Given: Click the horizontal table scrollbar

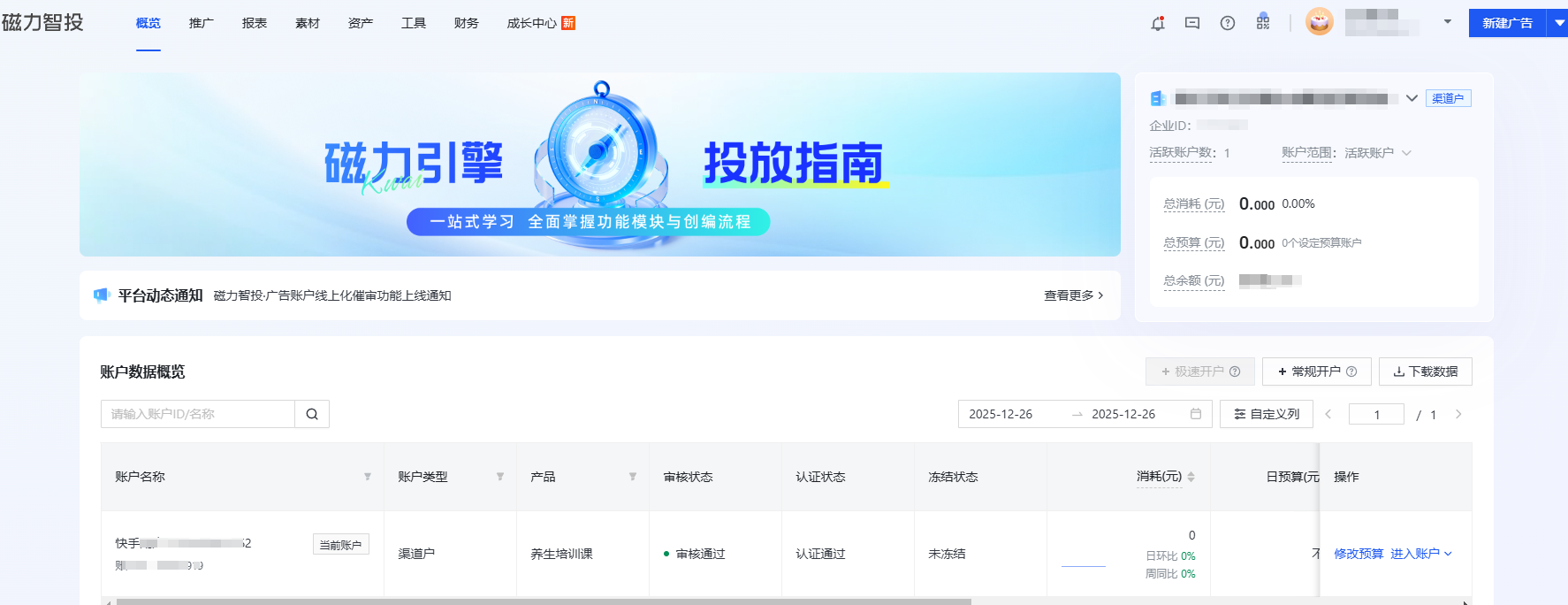Looking at the screenshot, I should 544,601.
